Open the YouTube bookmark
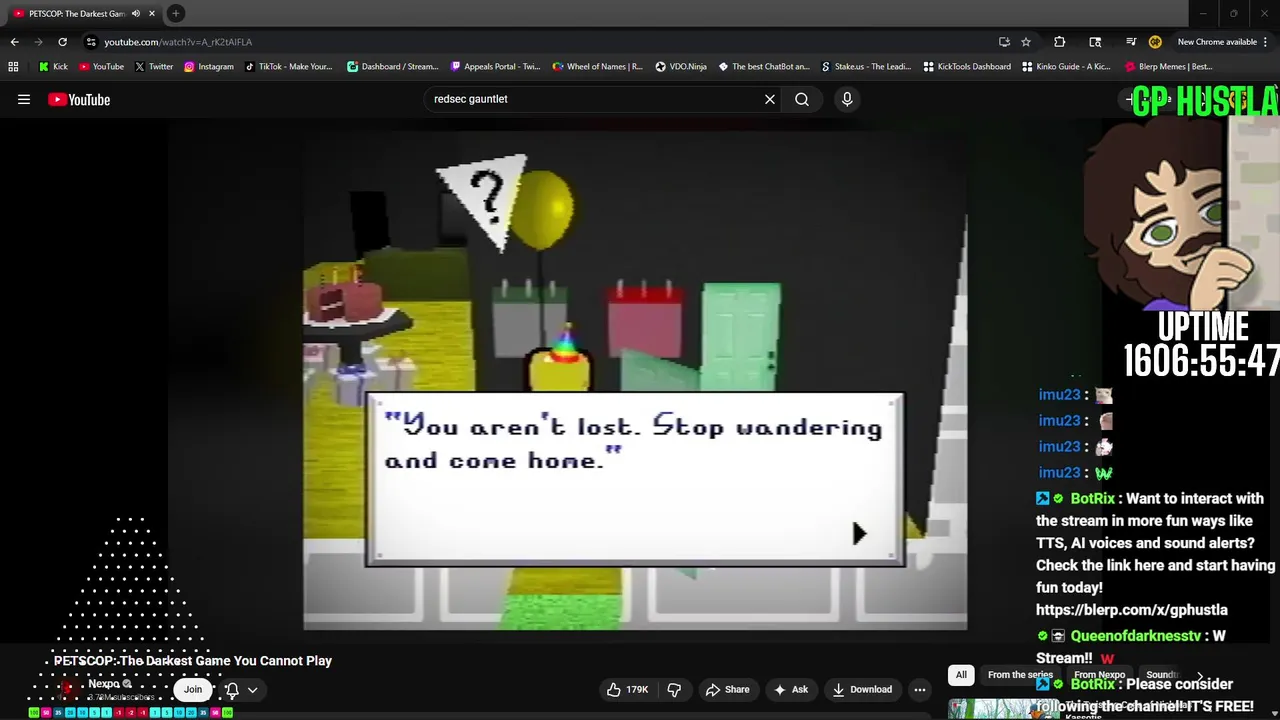This screenshot has height=720, width=1280. click(x=101, y=67)
